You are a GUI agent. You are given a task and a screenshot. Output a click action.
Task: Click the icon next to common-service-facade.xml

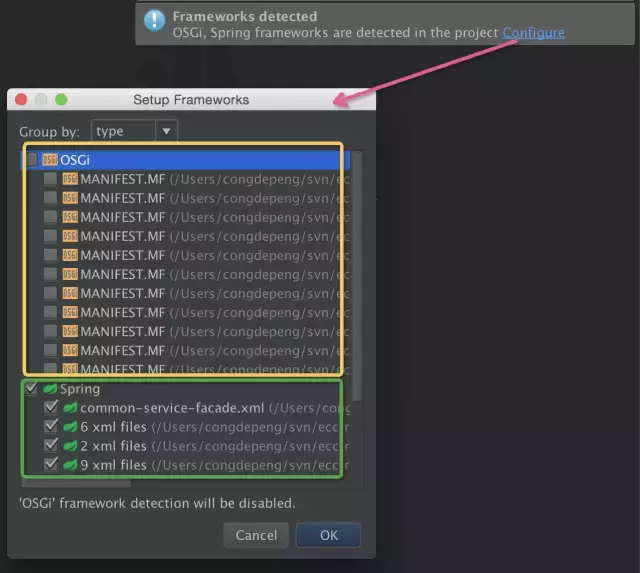pyautogui.click(x=70, y=408)
